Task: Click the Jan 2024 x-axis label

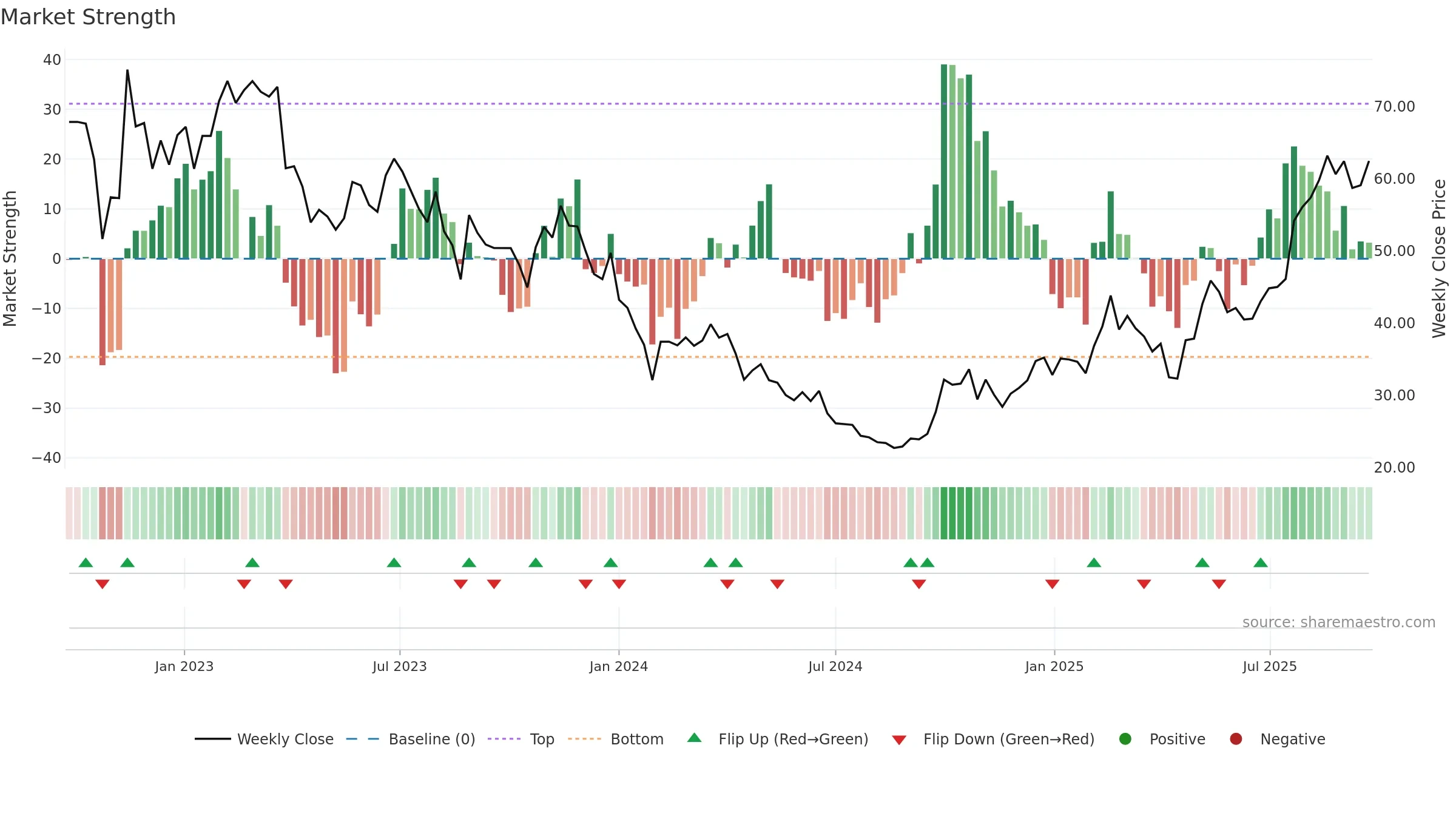Action: pos(619,666)
